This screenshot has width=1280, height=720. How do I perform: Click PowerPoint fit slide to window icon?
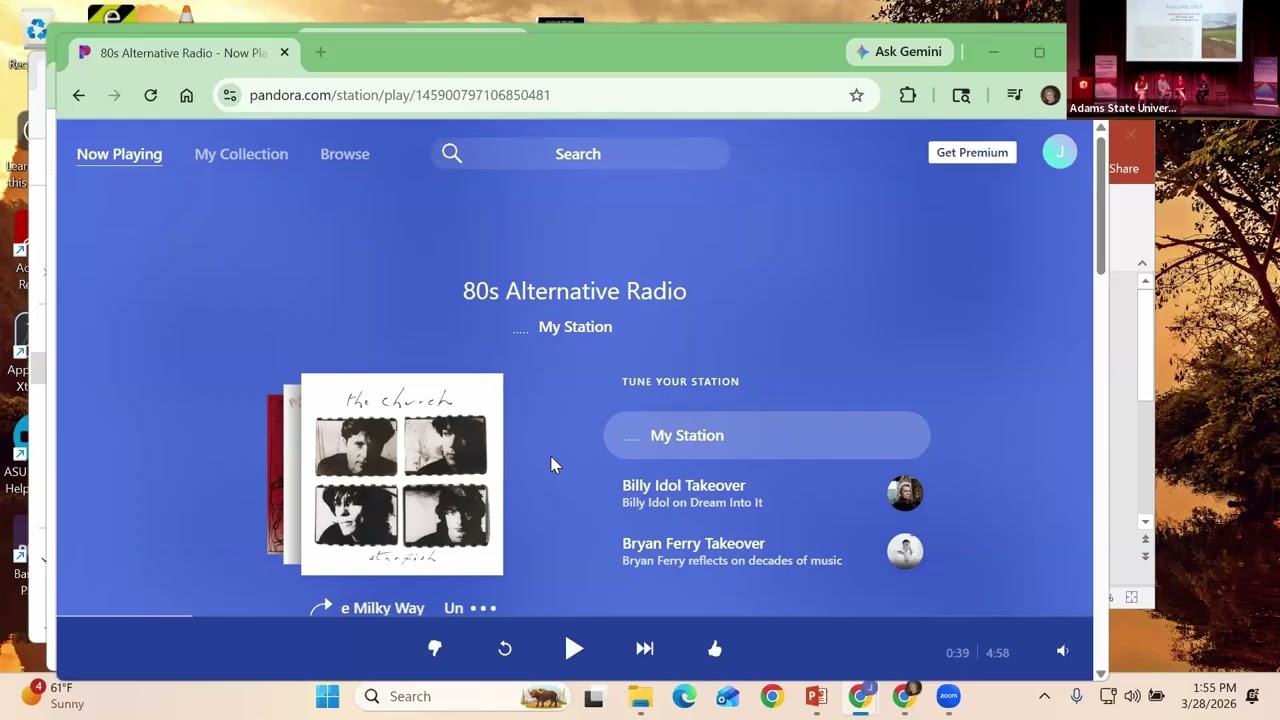(x=1131, y=597)
